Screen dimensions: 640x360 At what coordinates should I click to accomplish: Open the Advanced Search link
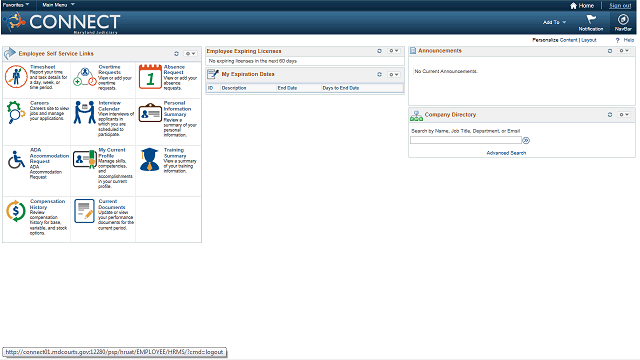click(x=506, y=153)
